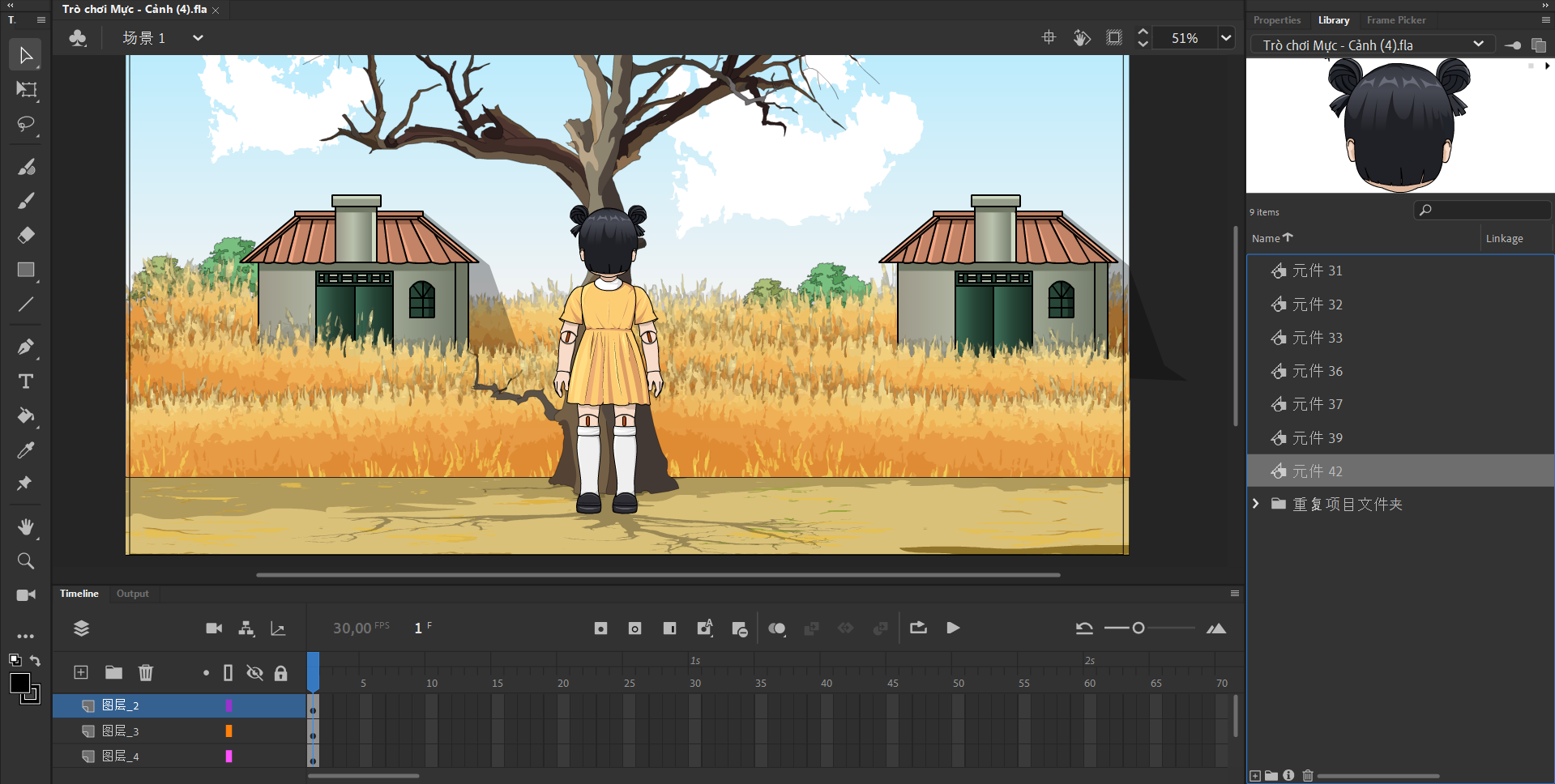Select the Lasso tool
Screen dimensions: 1555x784
coord(26,124)
